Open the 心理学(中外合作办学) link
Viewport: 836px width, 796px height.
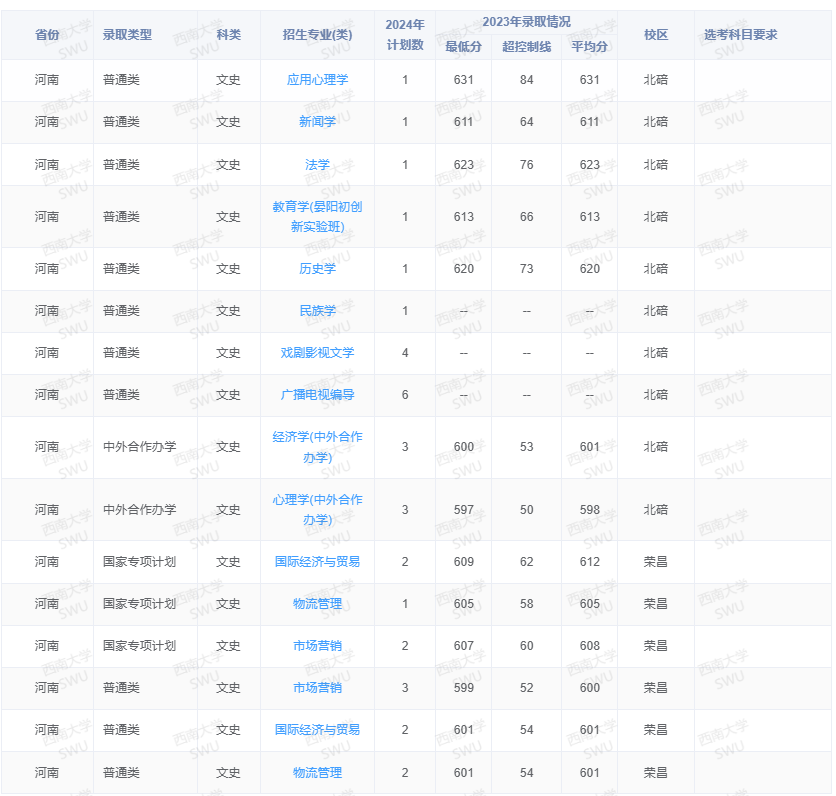click(318, 510)
